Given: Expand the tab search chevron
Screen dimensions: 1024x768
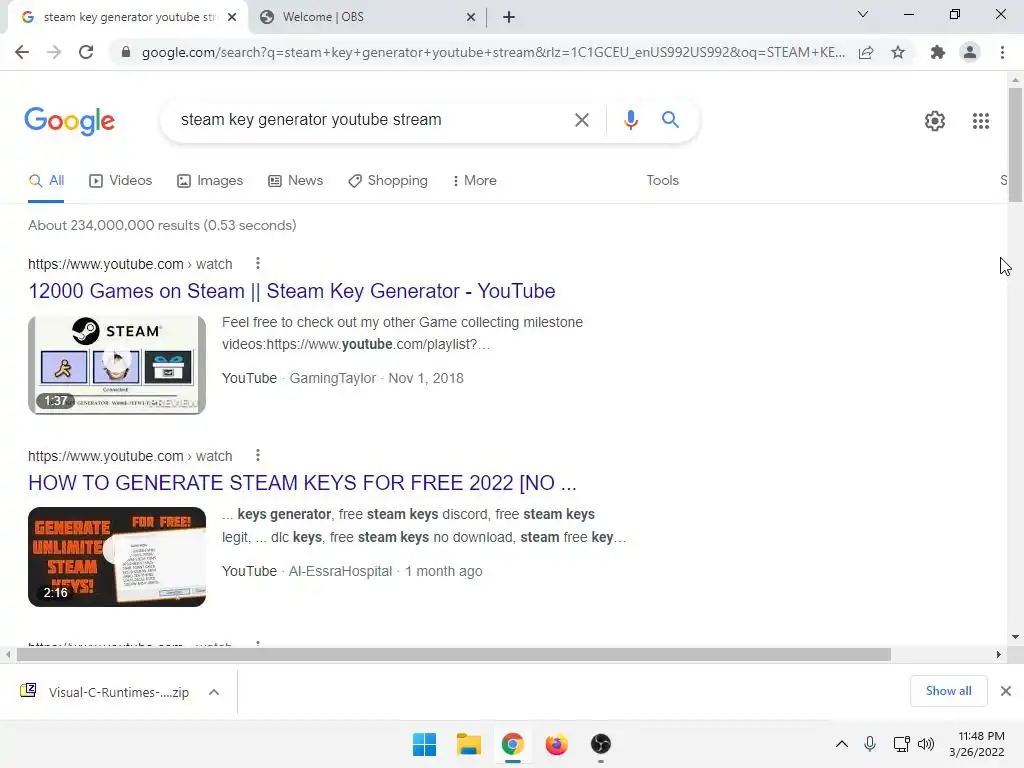Looking at the screenshot, I should tap(863, 14).
